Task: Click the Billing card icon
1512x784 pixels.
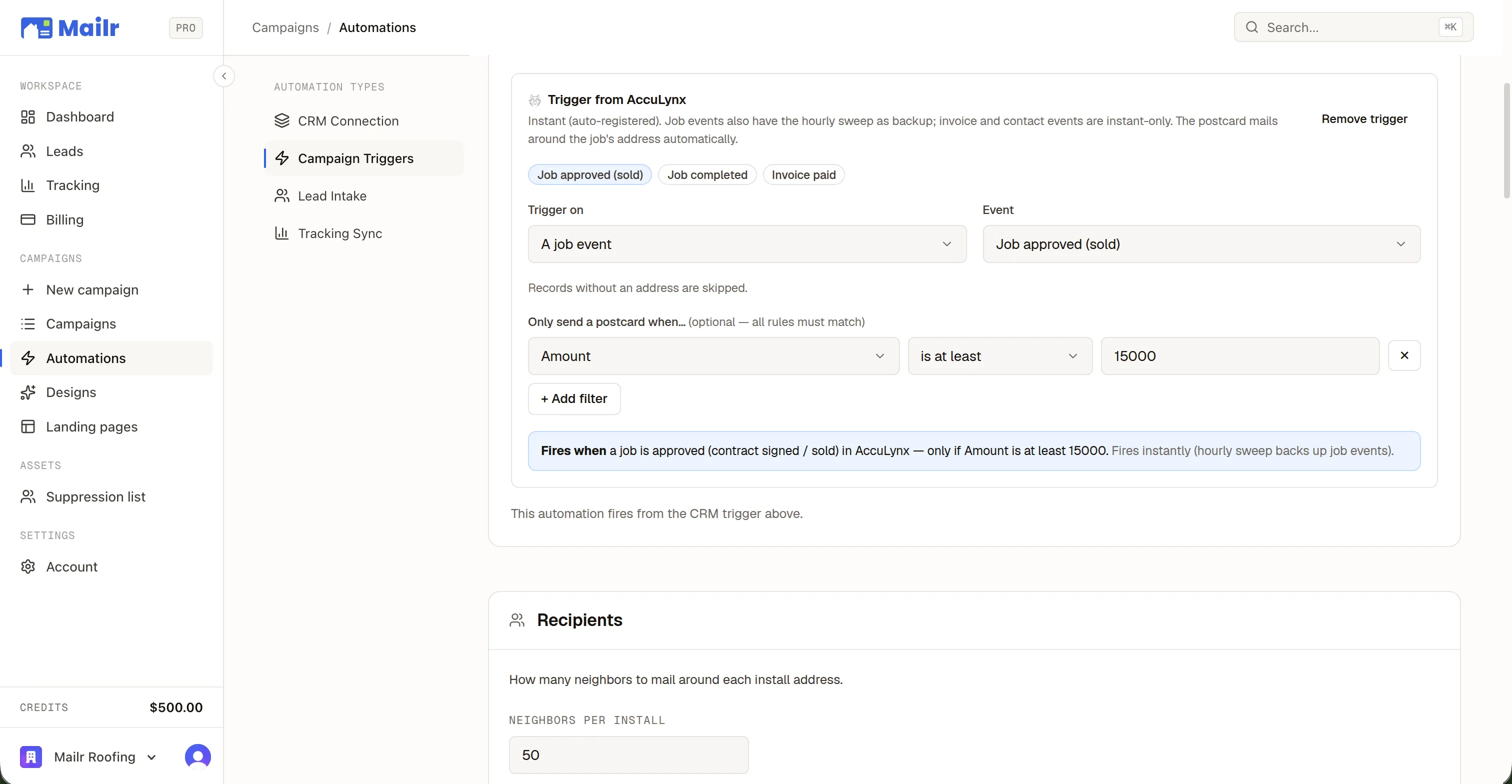Action: point(27,219)
